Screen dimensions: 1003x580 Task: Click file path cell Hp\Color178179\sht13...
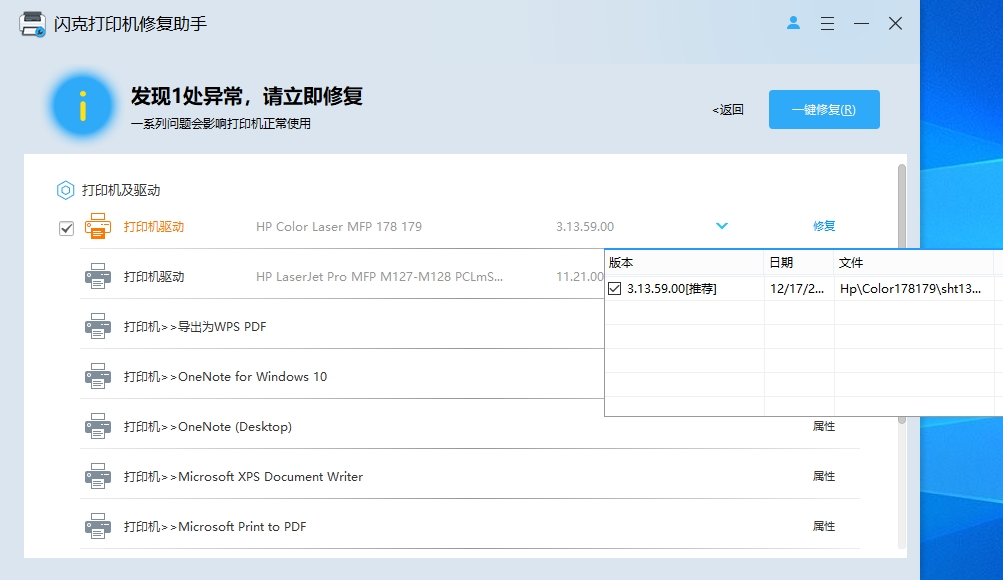[x=914, y=288]
